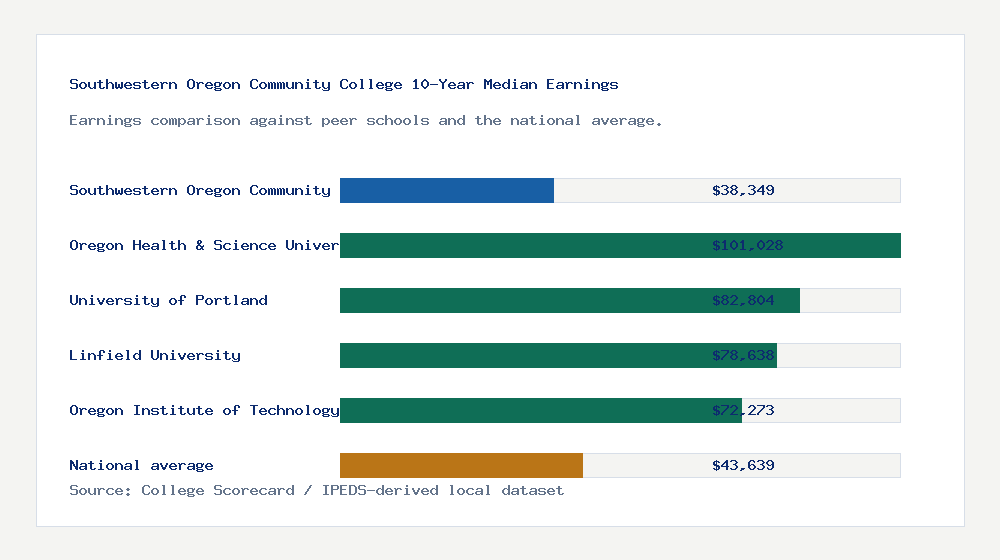Select the 'Oregon Institute of Technology' label

point(204,410)
